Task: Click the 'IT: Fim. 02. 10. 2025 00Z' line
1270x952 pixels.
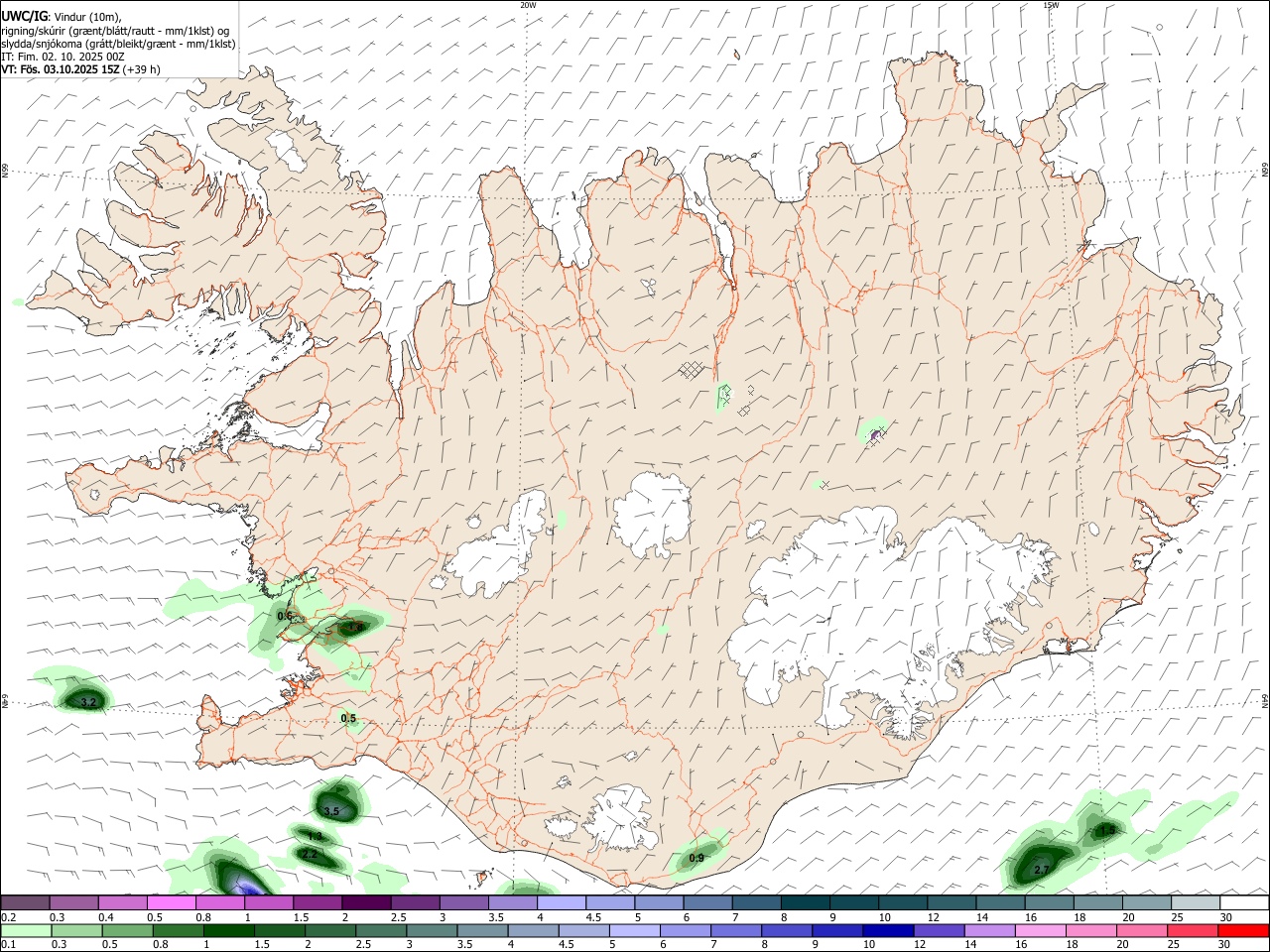Action: tap(63, 57)
